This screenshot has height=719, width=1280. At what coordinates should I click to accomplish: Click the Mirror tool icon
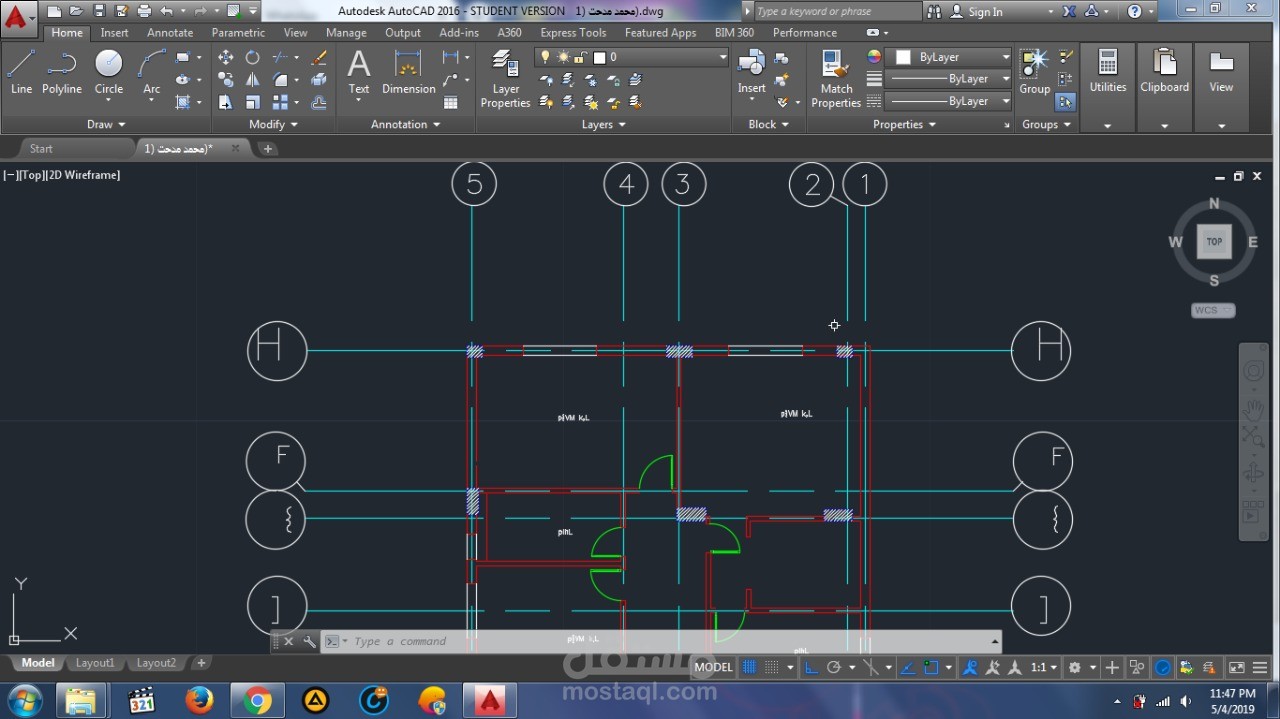pos(253,80)
